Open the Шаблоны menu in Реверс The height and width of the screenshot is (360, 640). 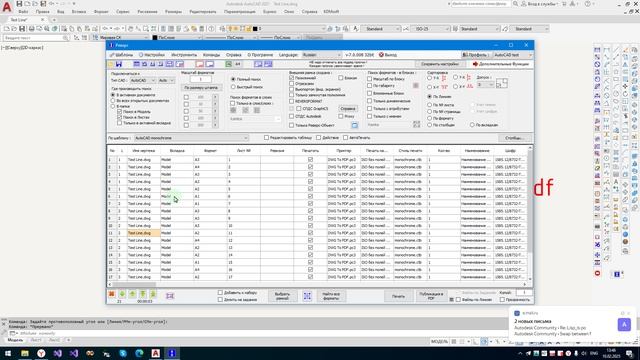coord(121,55)
